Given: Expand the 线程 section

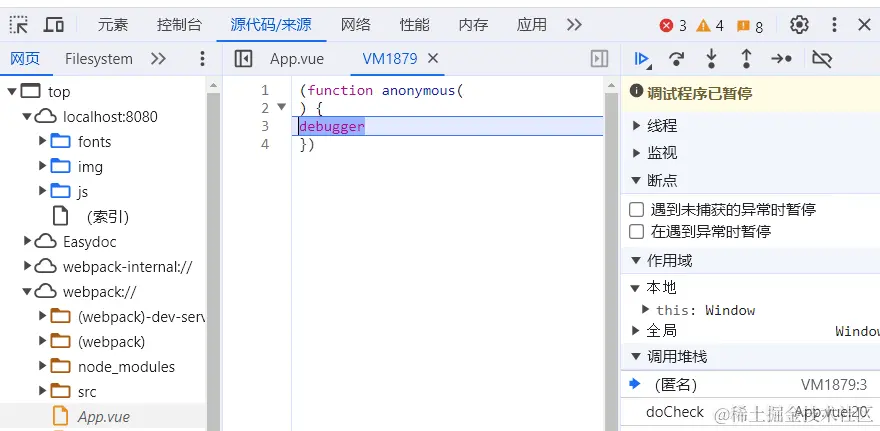Looking at the screenshot, I should 636,126.
